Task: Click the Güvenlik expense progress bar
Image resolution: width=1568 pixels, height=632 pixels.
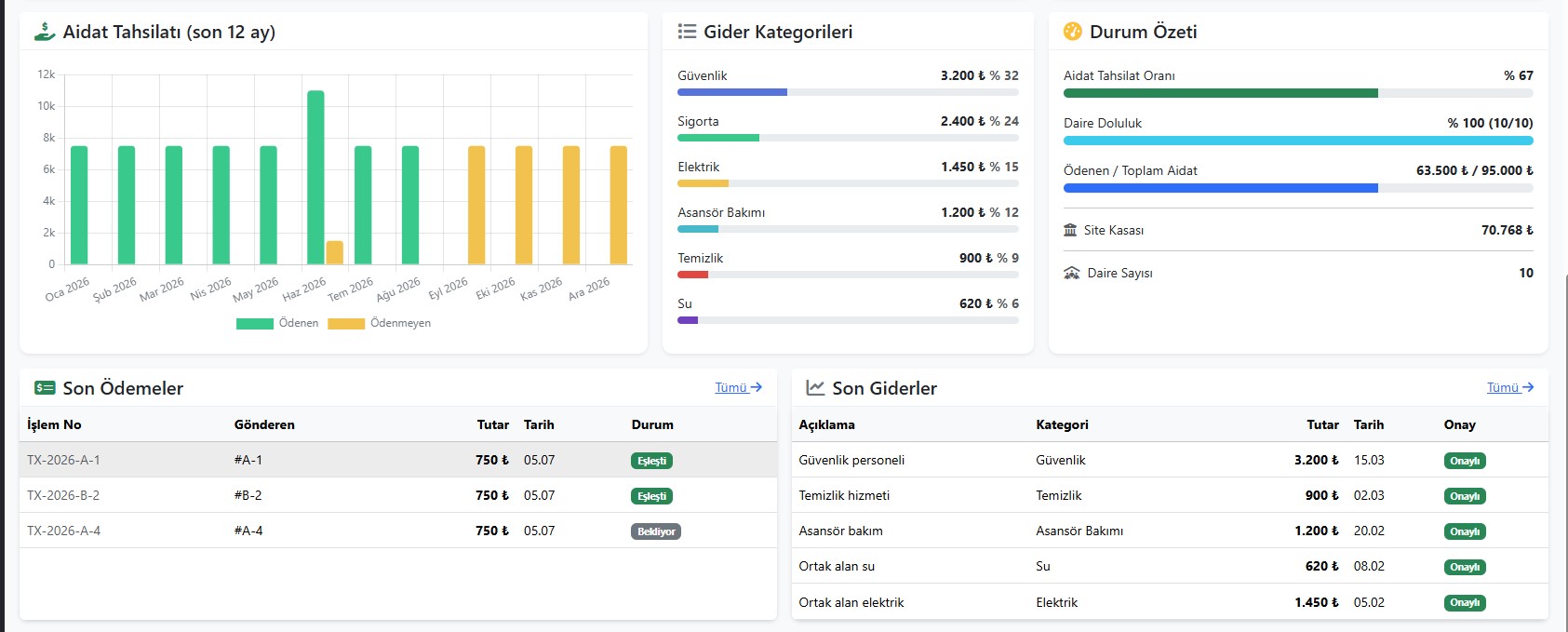Action: (x=848, y=92)
